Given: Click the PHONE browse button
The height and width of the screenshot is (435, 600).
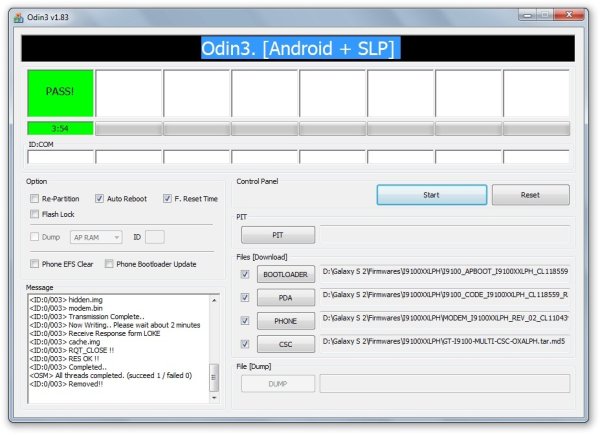Looking at the screenshot, I should [285, 321].
